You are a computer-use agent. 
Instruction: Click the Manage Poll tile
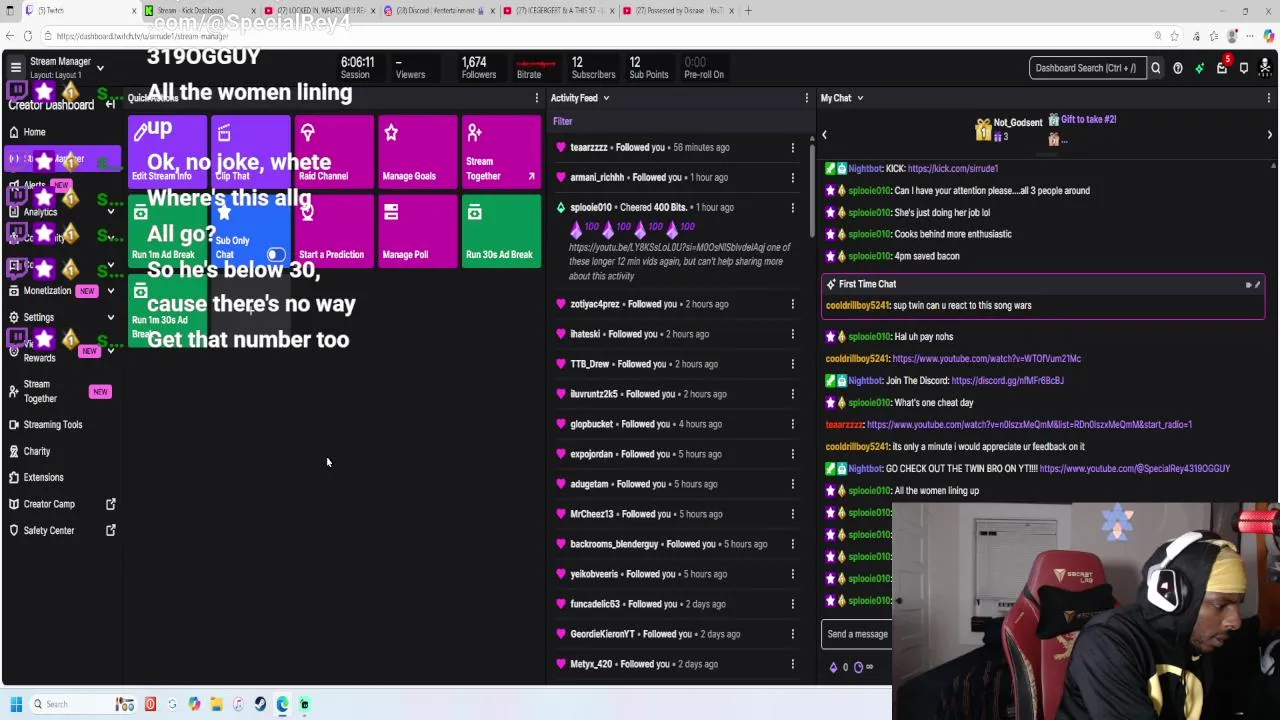pyautogui.click(x=418, y=231)
